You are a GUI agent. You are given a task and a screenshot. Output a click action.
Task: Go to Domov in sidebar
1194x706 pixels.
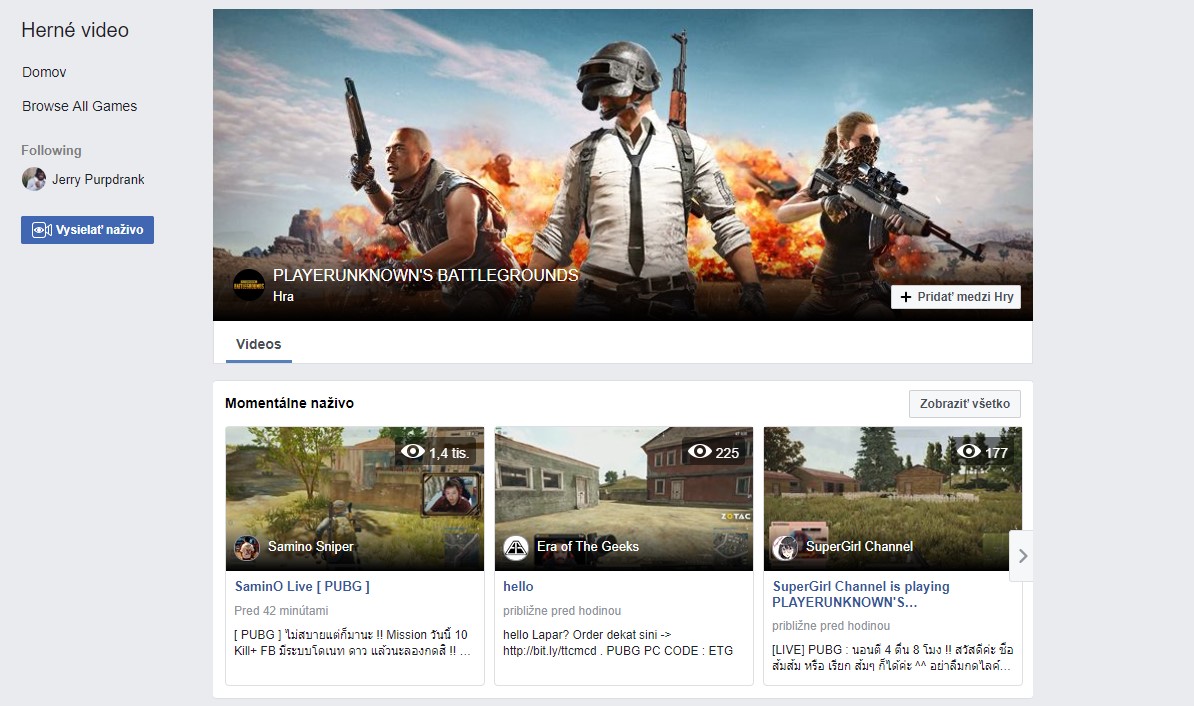[44, 72]
